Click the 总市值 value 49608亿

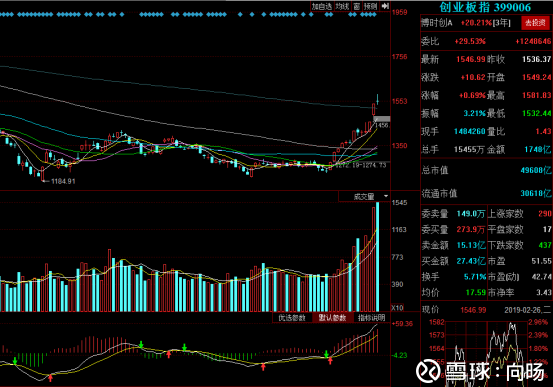[x=536, y=170]
